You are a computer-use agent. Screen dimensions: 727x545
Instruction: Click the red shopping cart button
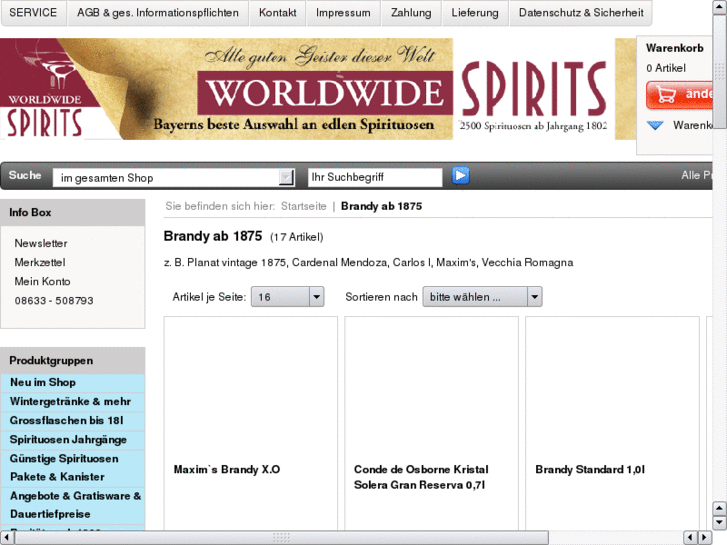click(x=679, y=95)
